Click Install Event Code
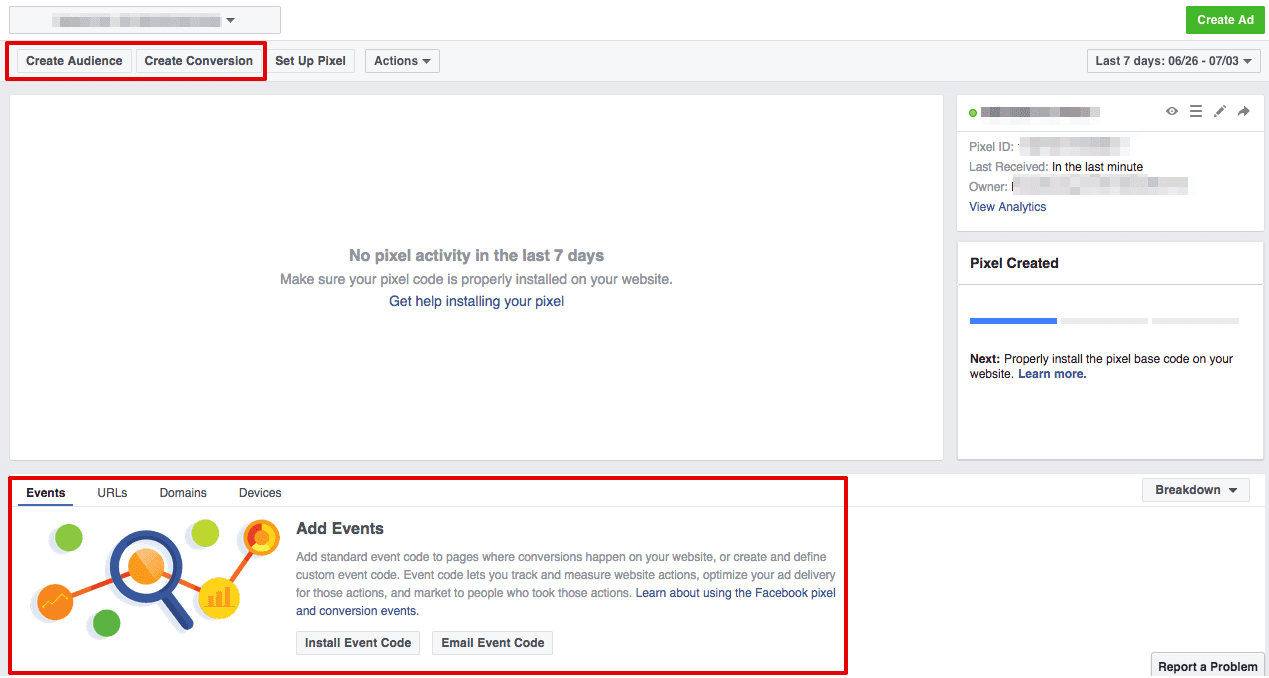The width and height of the screenshot is (1269, 678). (357, 642)
